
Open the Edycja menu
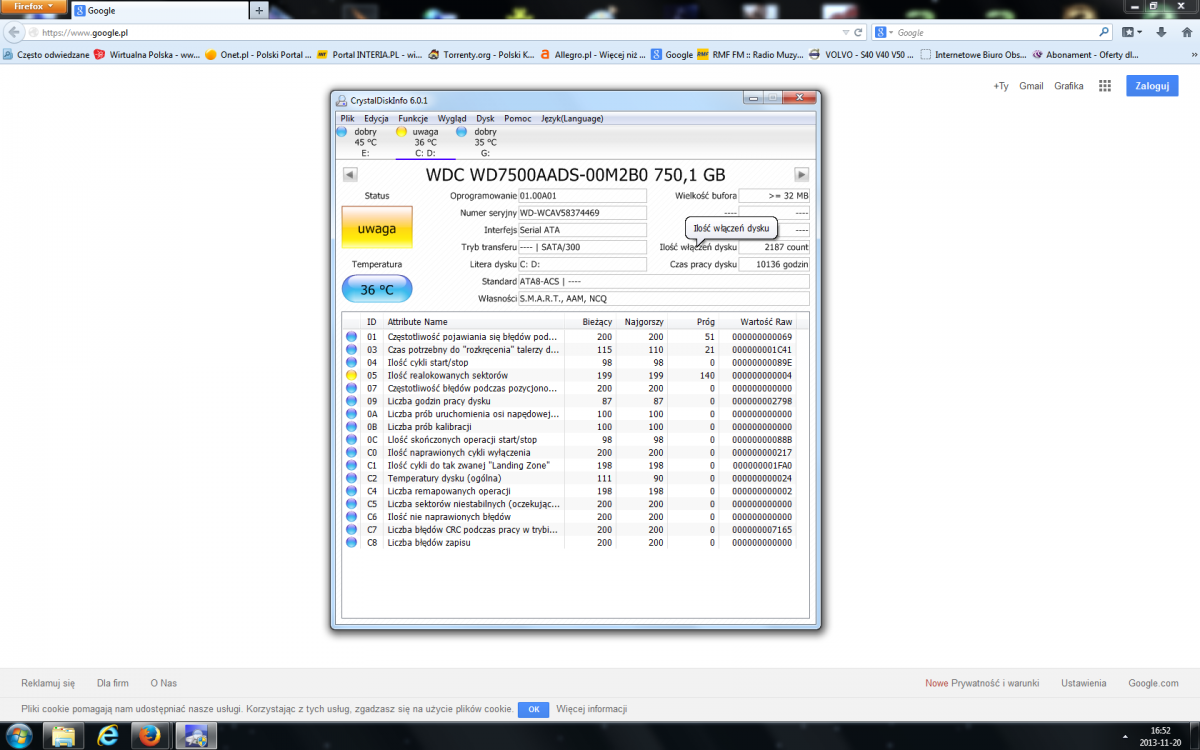pyautogui.click(x=376, y=118)
